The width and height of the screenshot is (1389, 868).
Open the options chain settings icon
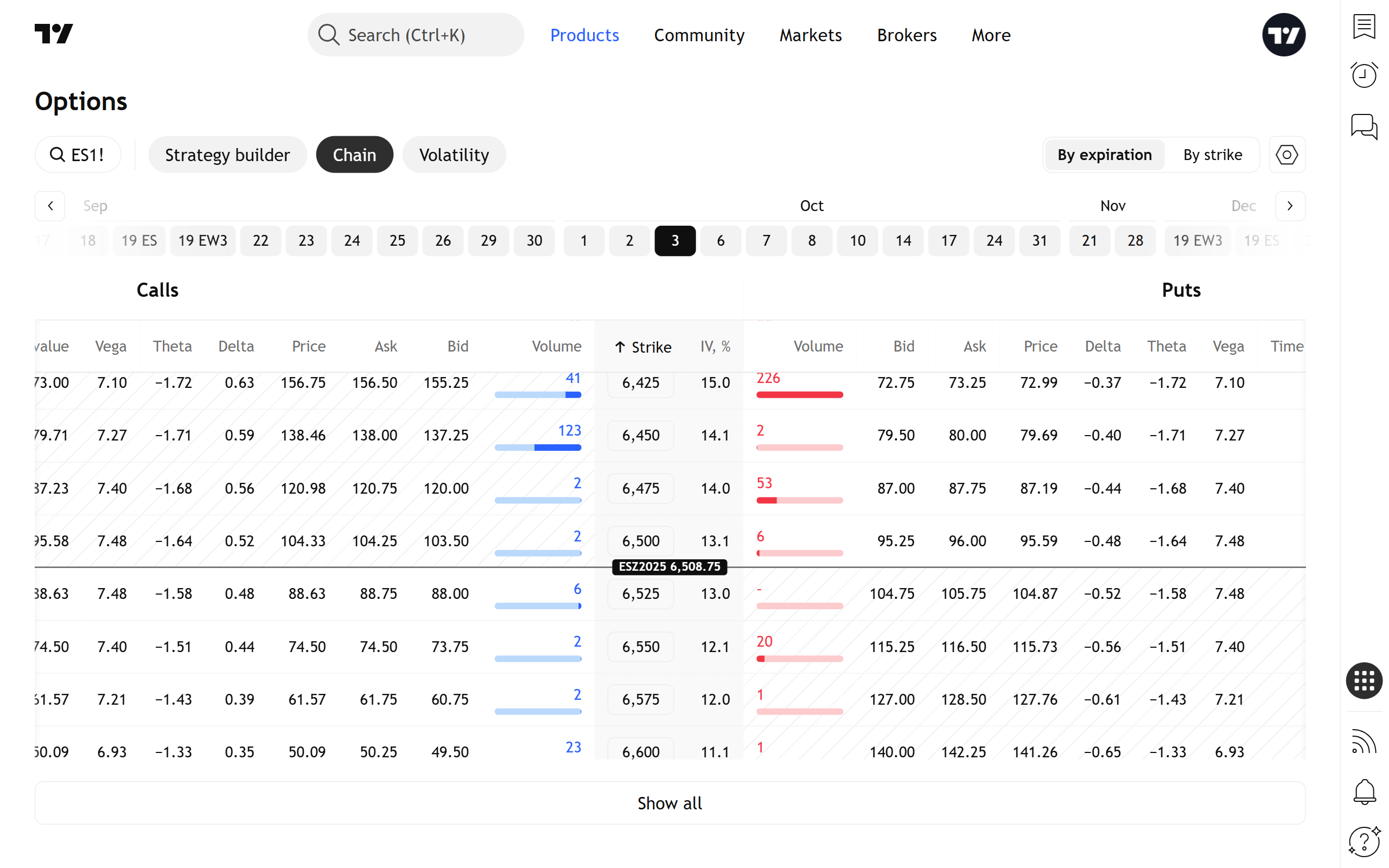point(1286,155)
